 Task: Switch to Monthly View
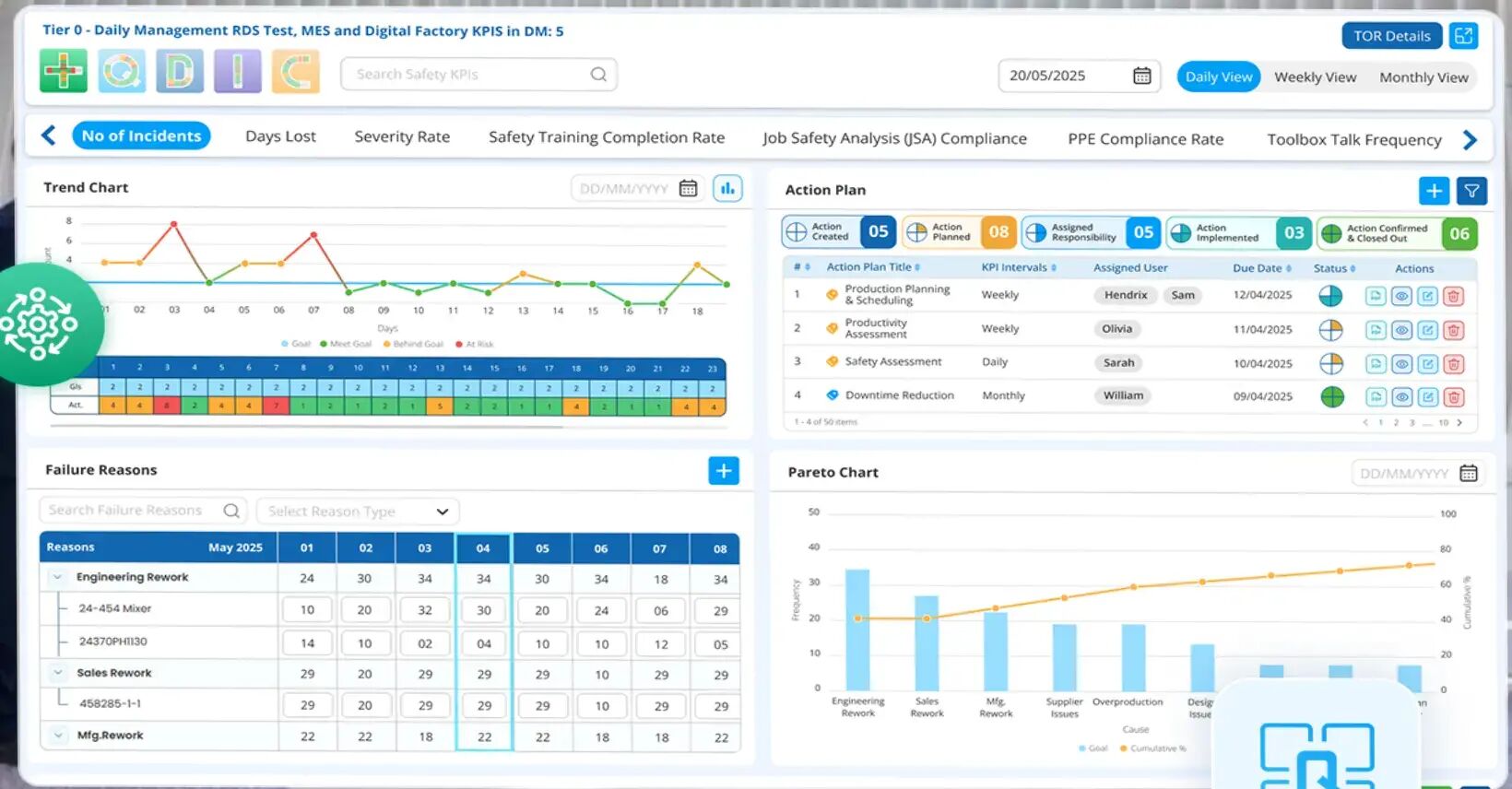[x=1423, y=77]
